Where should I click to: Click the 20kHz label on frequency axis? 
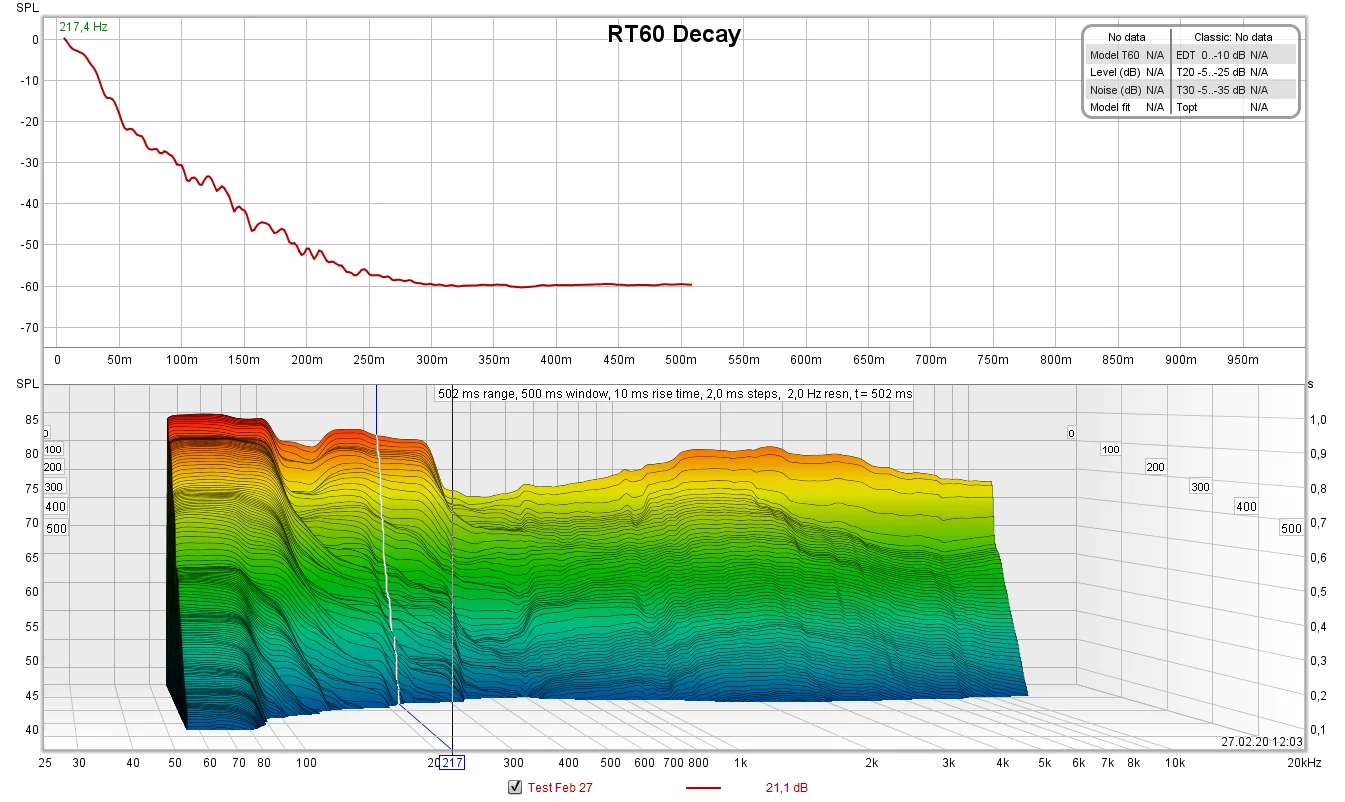[x=1303, y=763]
